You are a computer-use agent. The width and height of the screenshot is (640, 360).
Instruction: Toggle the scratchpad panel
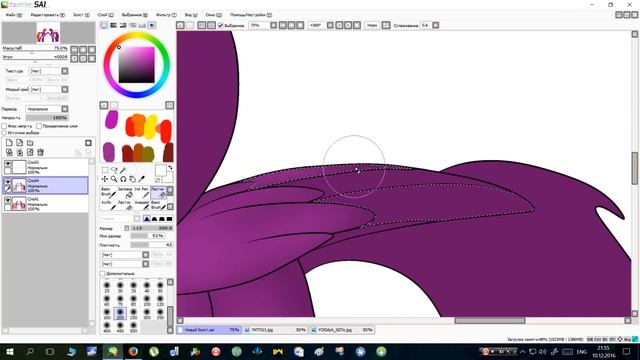point(151,25)
